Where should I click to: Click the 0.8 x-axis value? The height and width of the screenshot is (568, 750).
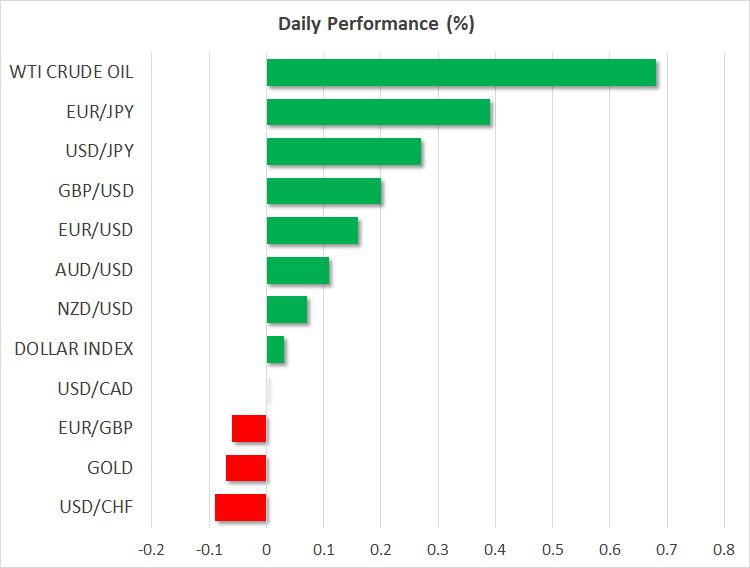[723, 550]
